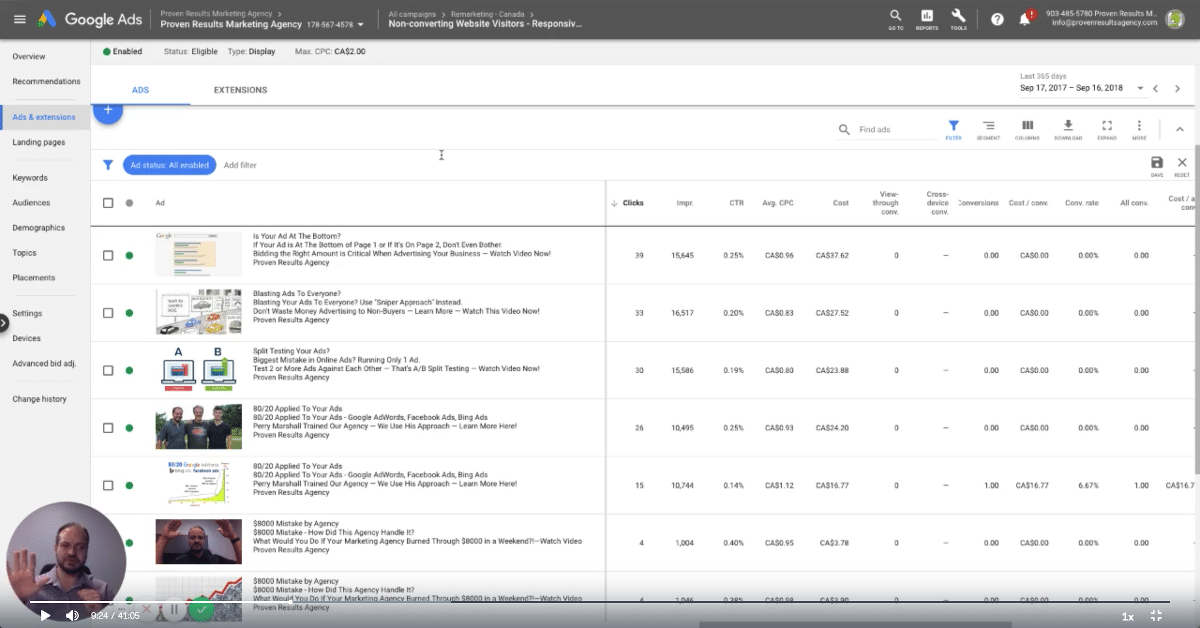This screenshot has width=1200, height=628.
Task: Switch to the Ads tab
Action: [141, 90]
